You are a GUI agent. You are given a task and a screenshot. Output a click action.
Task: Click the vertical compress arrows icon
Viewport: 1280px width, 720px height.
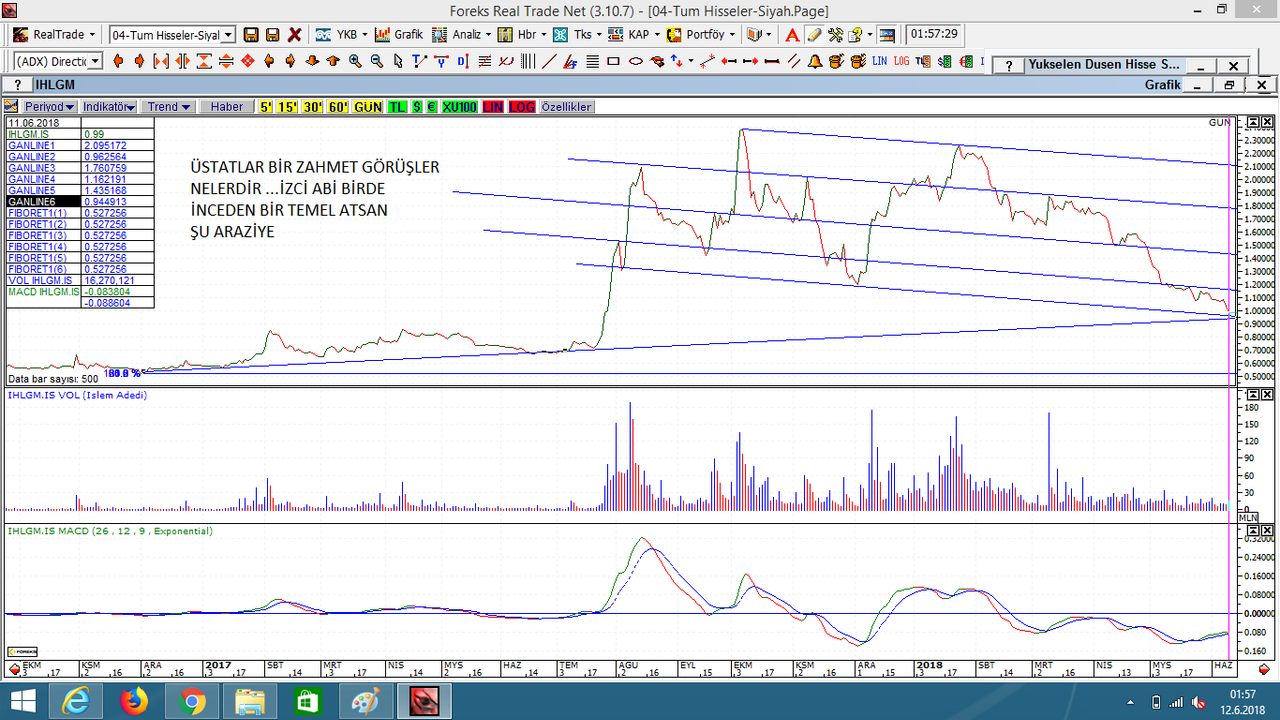[204, 61]
